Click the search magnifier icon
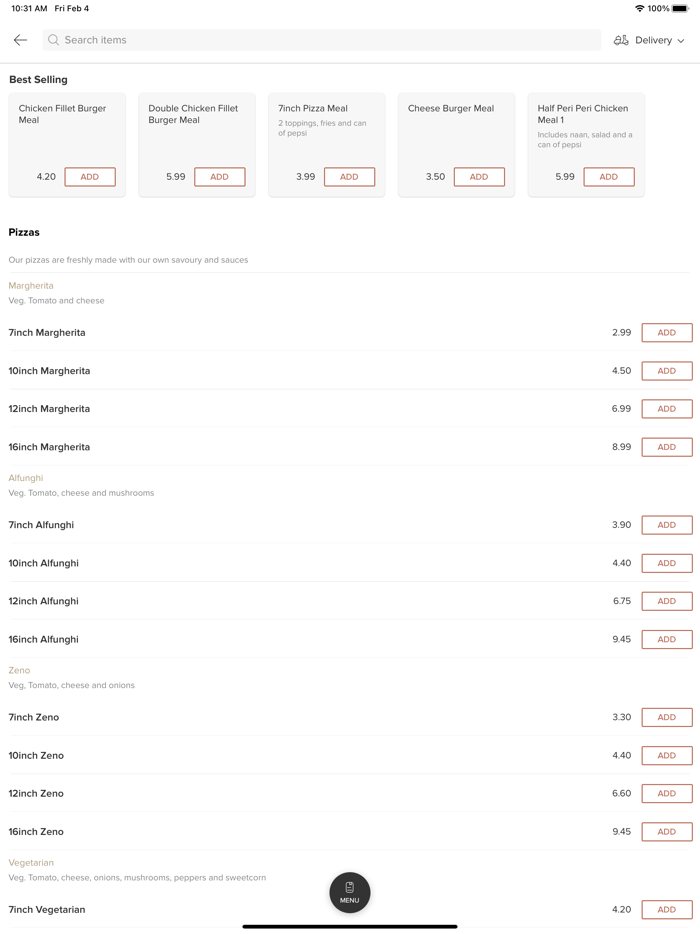This screenshot has height=934, width=700. click(x=54, y=40)
